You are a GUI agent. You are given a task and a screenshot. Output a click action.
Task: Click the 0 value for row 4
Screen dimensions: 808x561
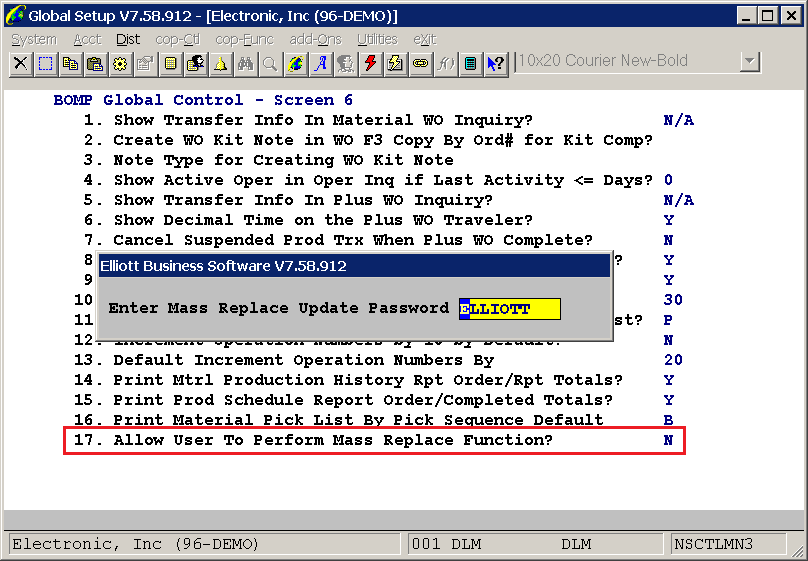(668, 180)
